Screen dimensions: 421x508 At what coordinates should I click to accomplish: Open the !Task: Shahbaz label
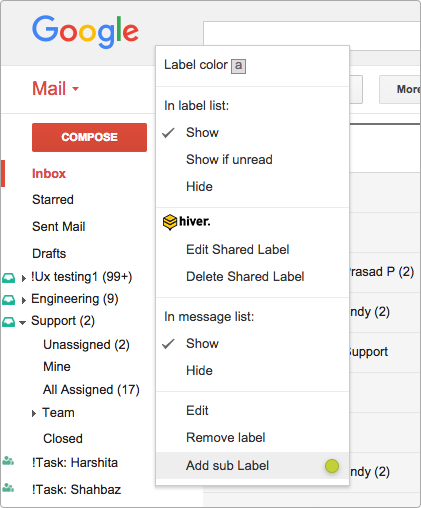click(x=77, y=490)
